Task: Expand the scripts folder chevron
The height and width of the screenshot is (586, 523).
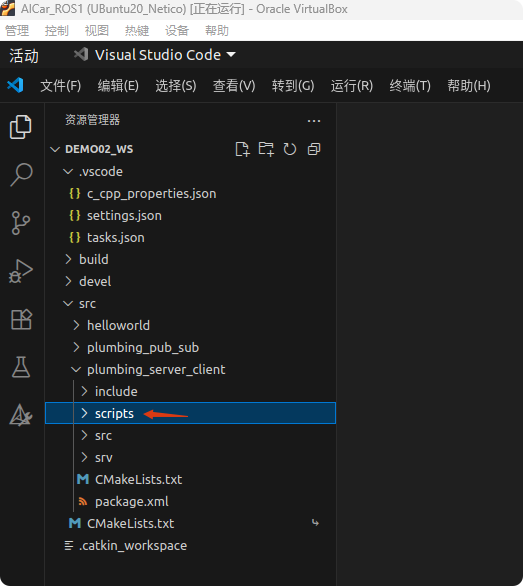Action: (x=84, y=413)
